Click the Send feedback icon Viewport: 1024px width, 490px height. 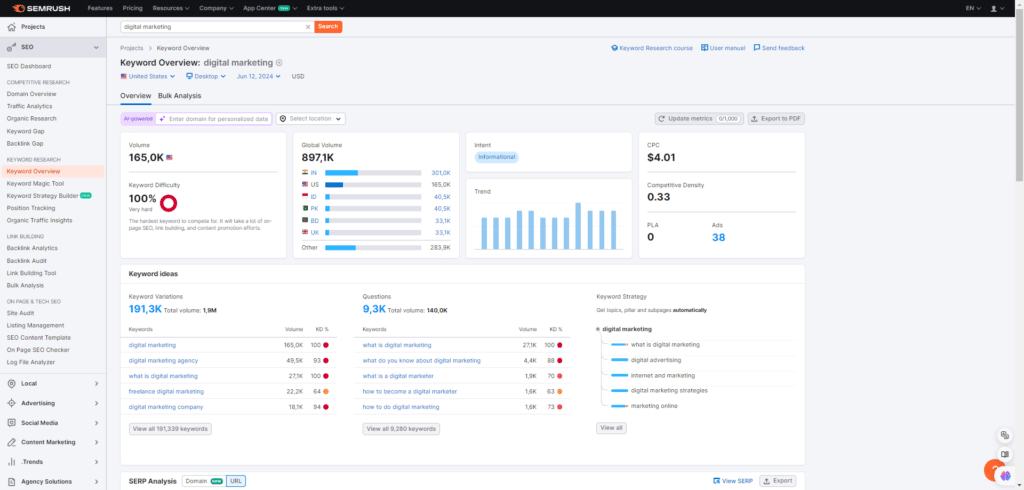(x=757, y=48)
